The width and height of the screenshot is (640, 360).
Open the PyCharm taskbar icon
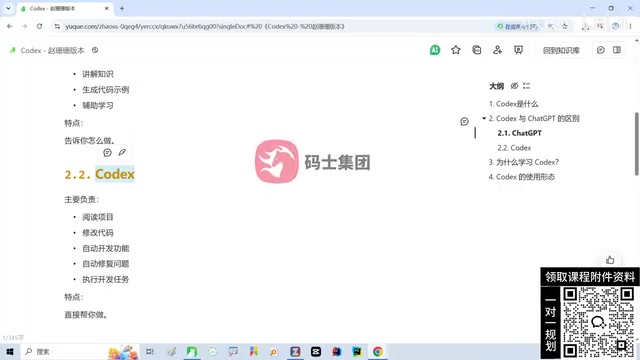click(x=357, y=351)
